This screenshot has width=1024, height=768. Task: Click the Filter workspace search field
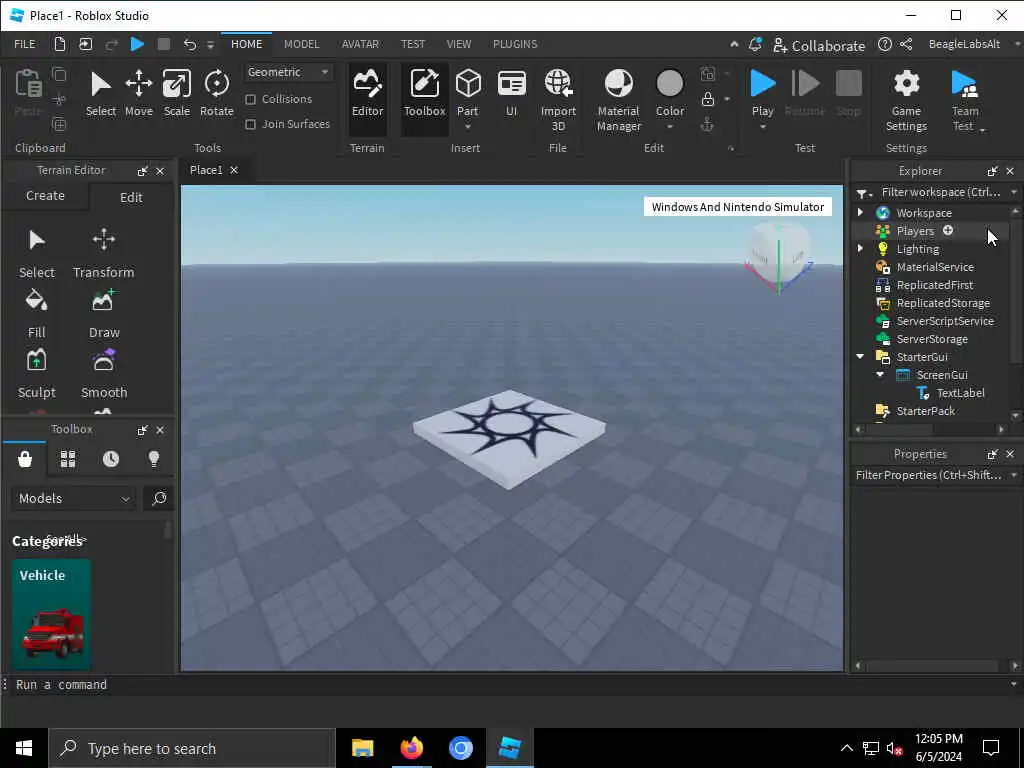(940, 192)
